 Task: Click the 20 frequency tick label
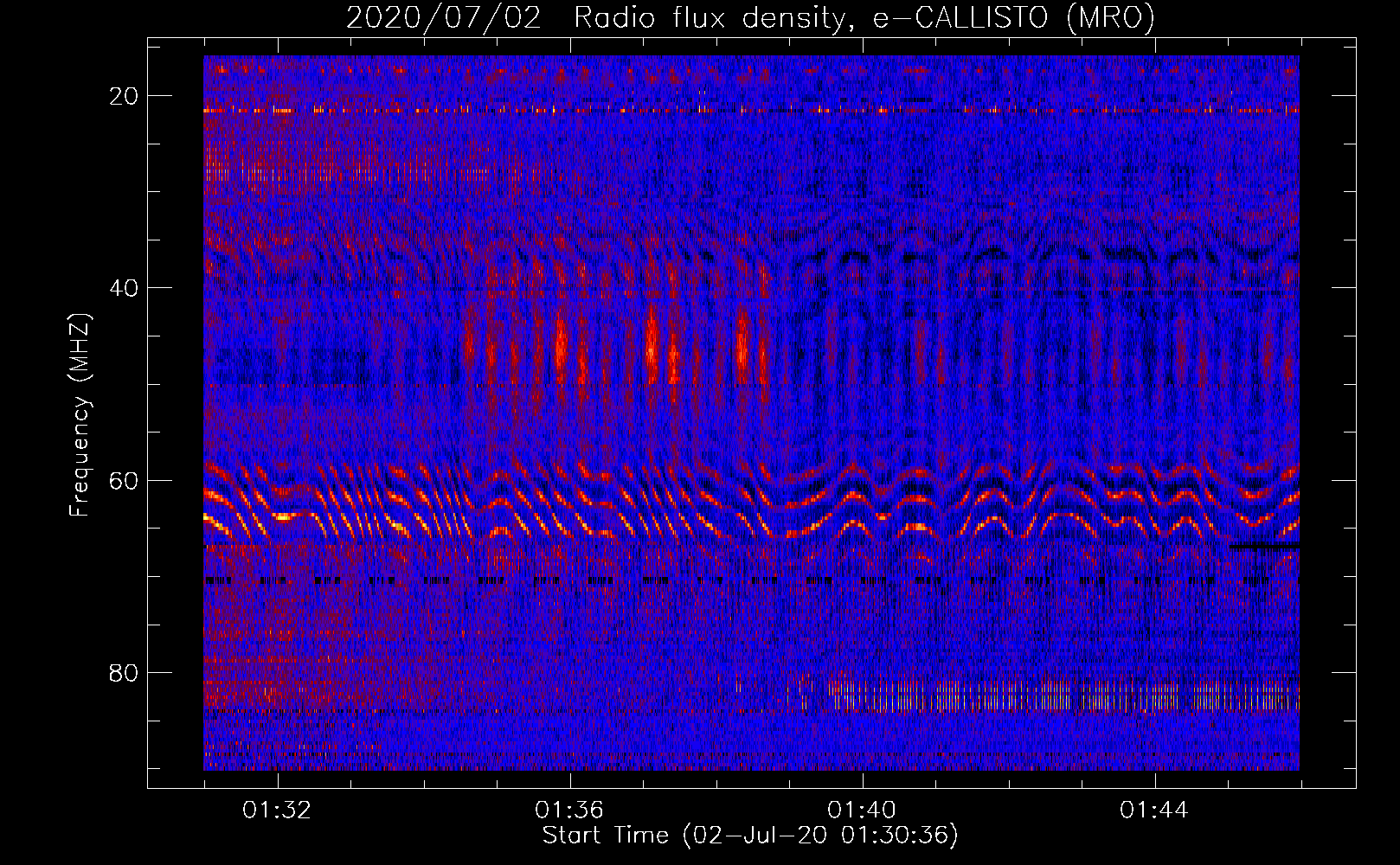click(124, 96)
